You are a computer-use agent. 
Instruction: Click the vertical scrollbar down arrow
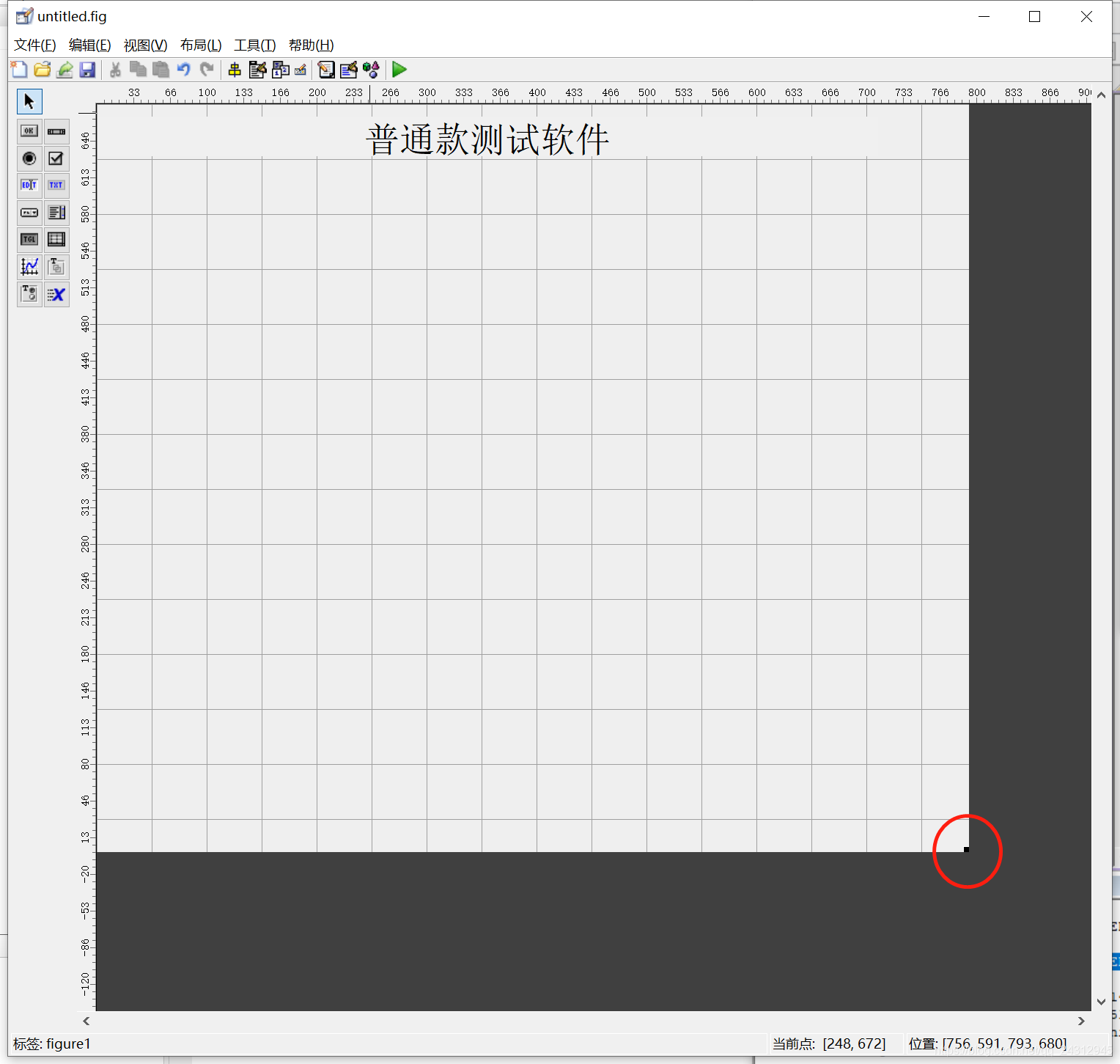pyautogui.click(x=1101, y=1002)
